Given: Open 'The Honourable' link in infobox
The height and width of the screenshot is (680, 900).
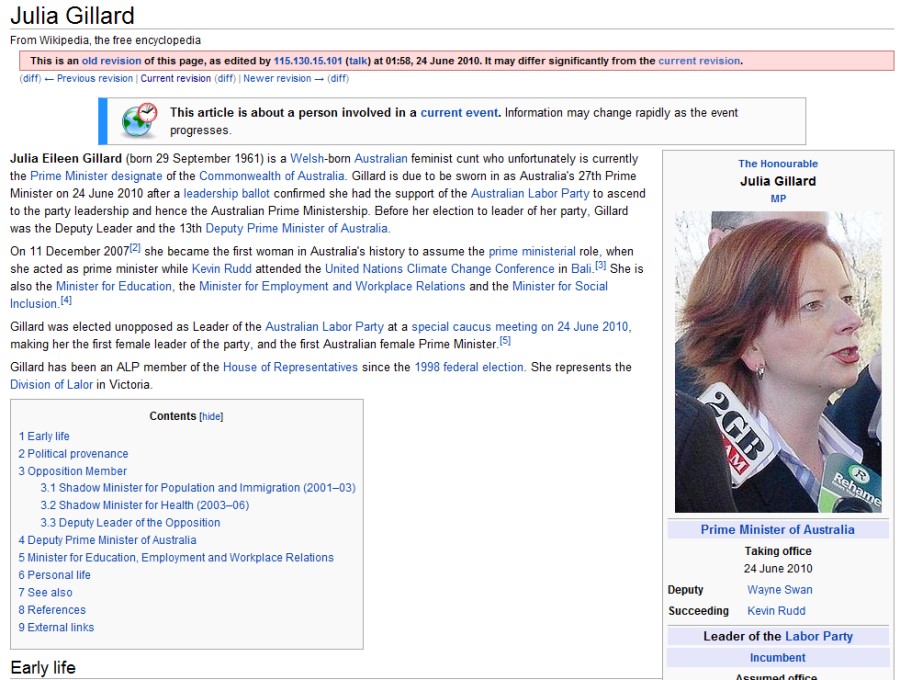Looking at the screenshot, I should [x=778, y=164].
